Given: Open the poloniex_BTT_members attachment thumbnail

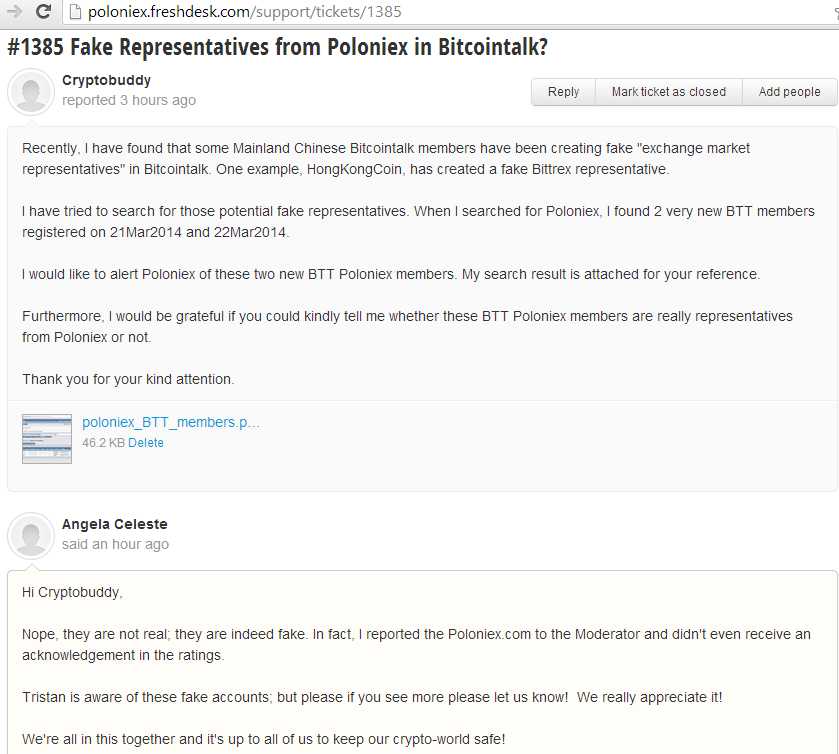Looking at the screenshot, I should (x=47, y=439).
